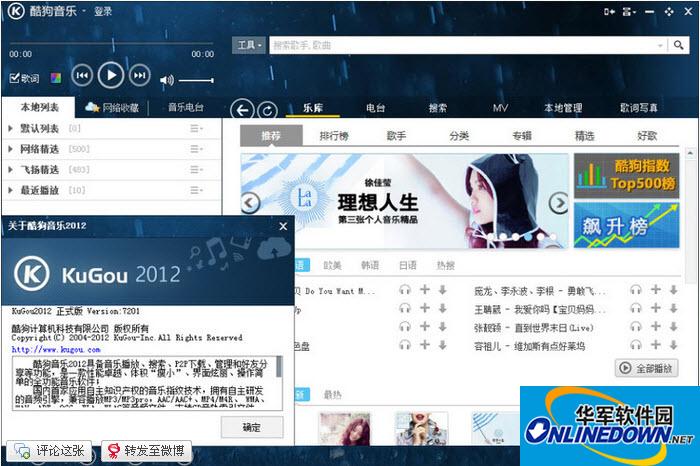Screen dimensions: 700x466
Task: Open the colorful skin palette icon
Action: [56, 79]
